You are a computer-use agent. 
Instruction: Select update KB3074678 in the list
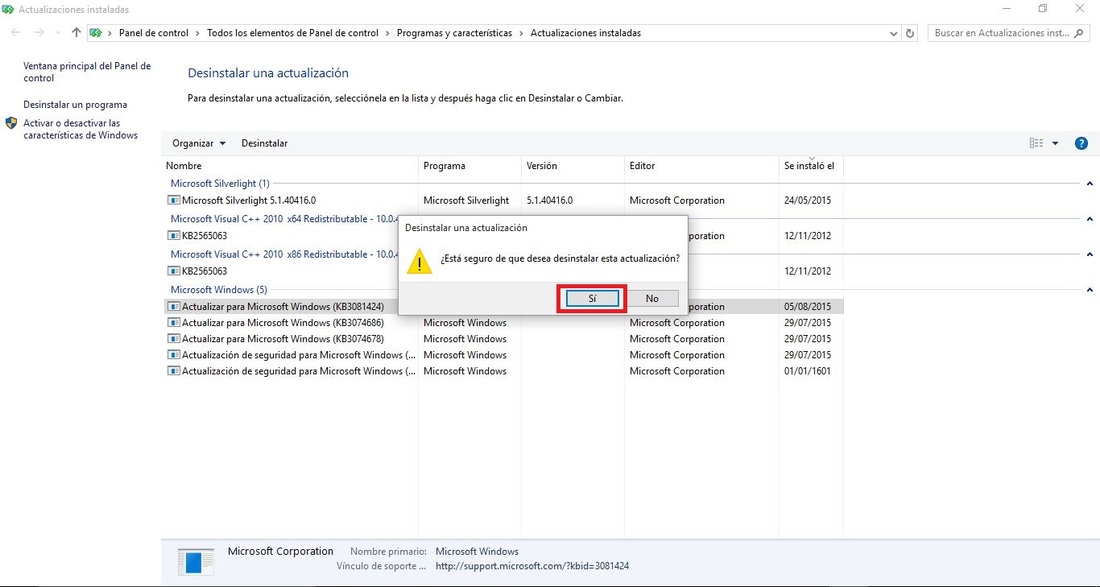click(504, 339)
